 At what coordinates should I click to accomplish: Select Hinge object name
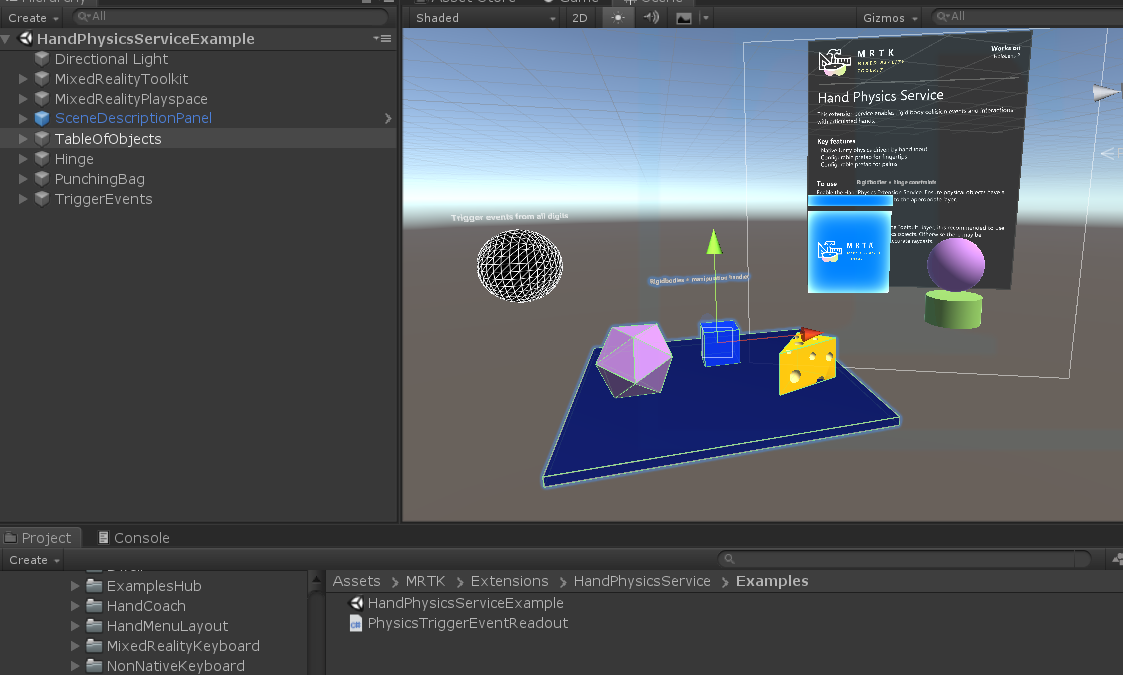coord(74,159)
